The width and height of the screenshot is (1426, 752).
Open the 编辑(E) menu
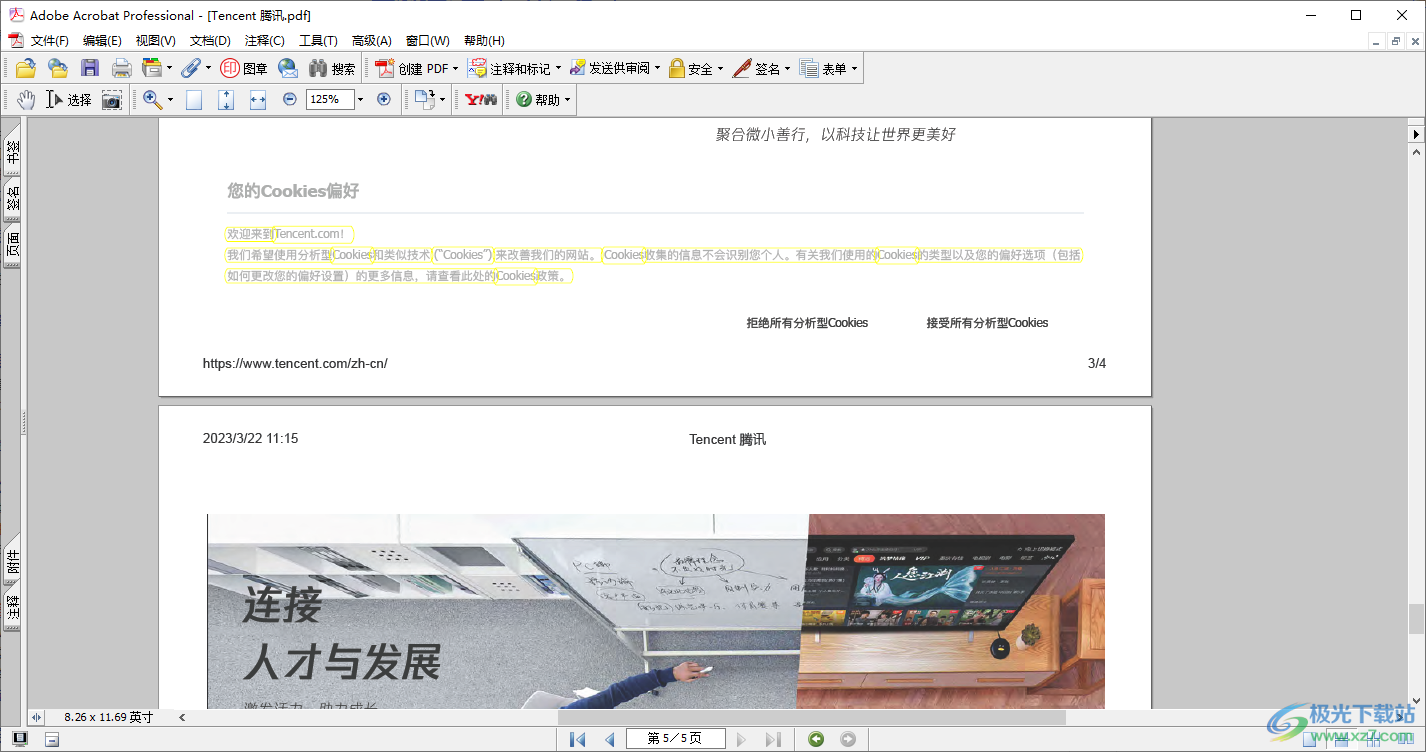(102, 41)
